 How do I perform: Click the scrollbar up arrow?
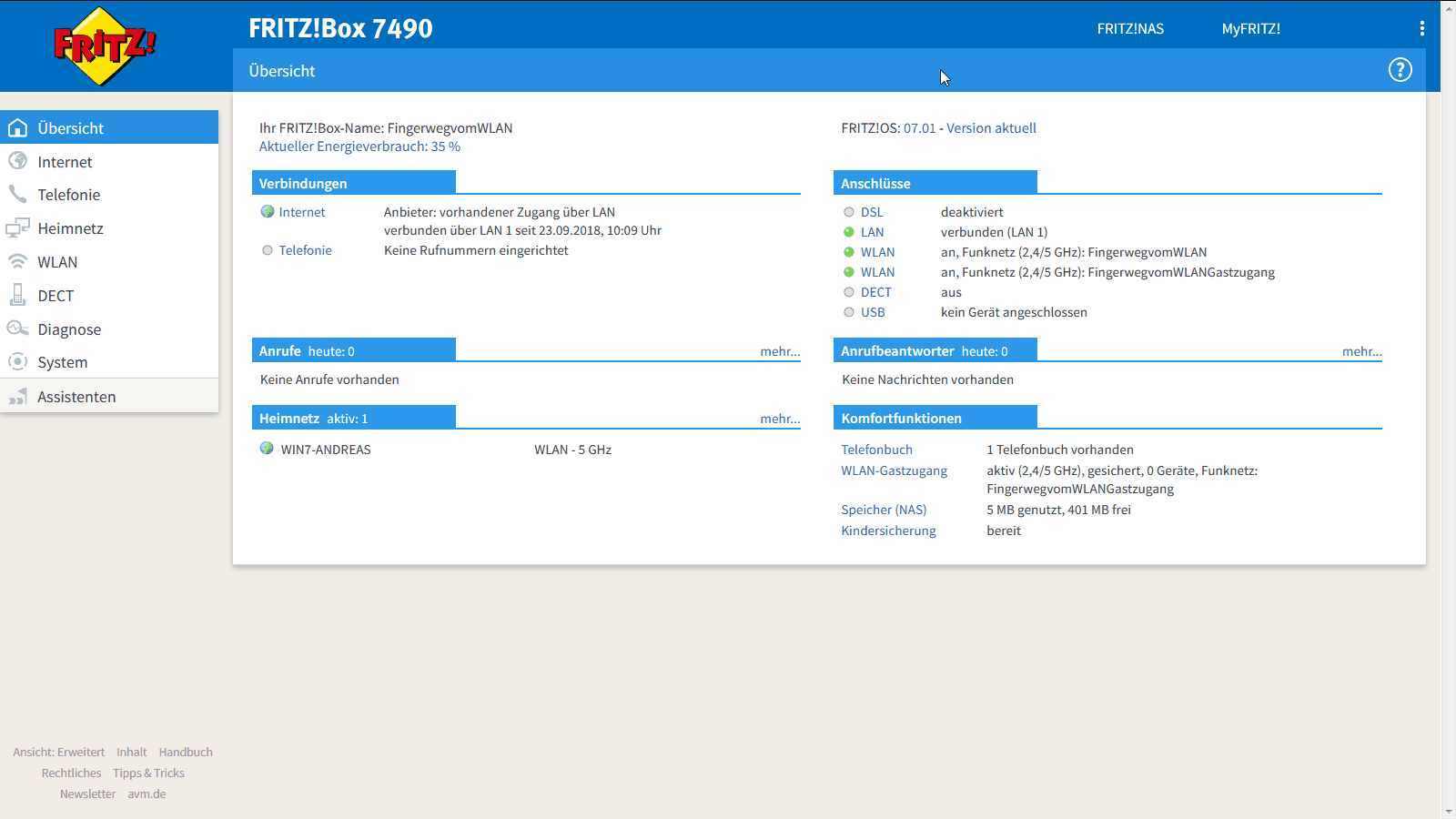(1449, 7)
